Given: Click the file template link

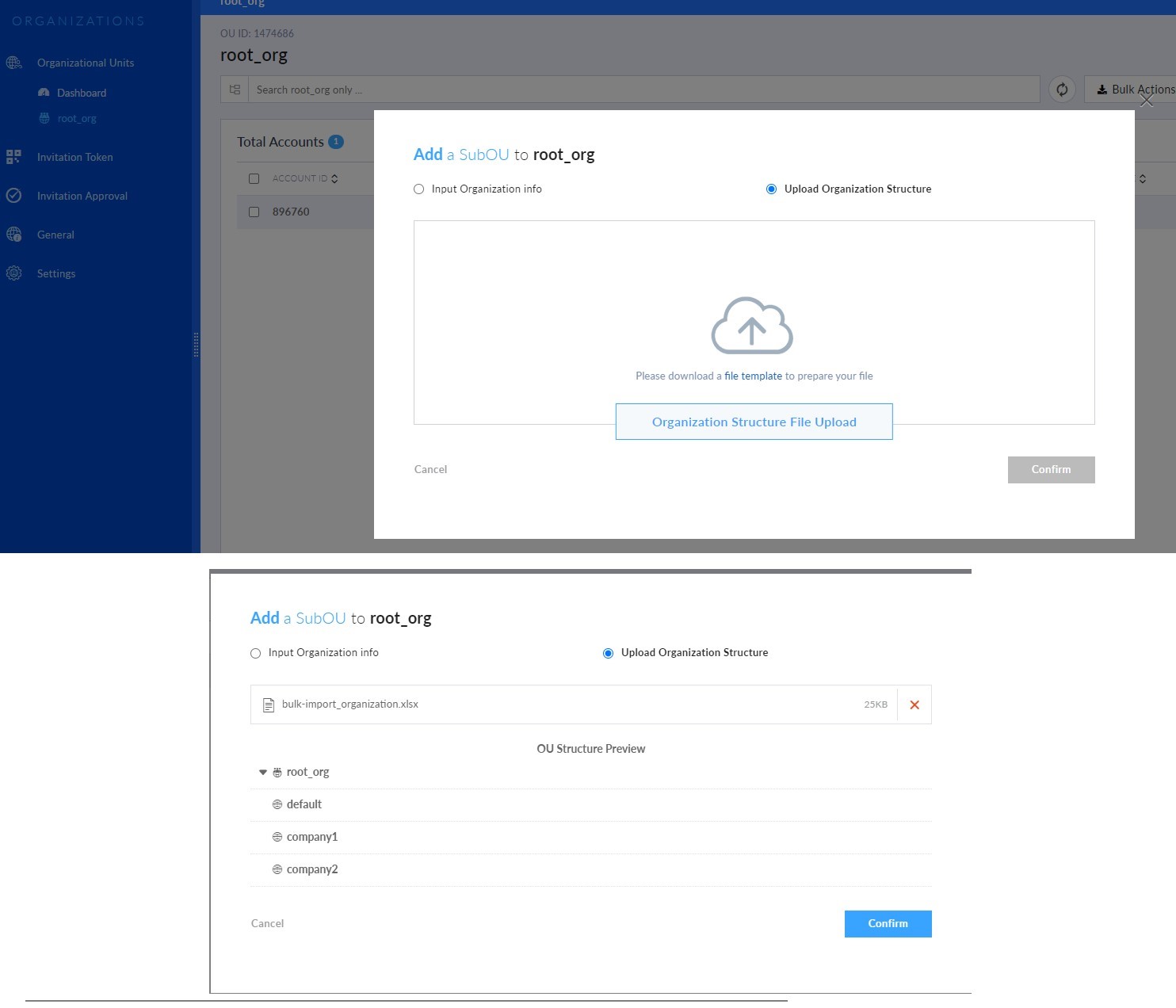Looking at the screenshot, I should point(753,376).
